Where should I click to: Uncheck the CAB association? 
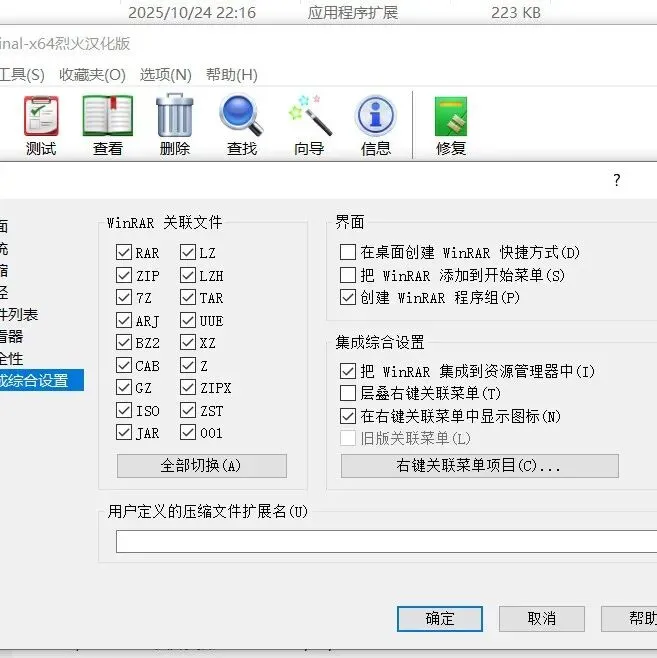point(124,365)
